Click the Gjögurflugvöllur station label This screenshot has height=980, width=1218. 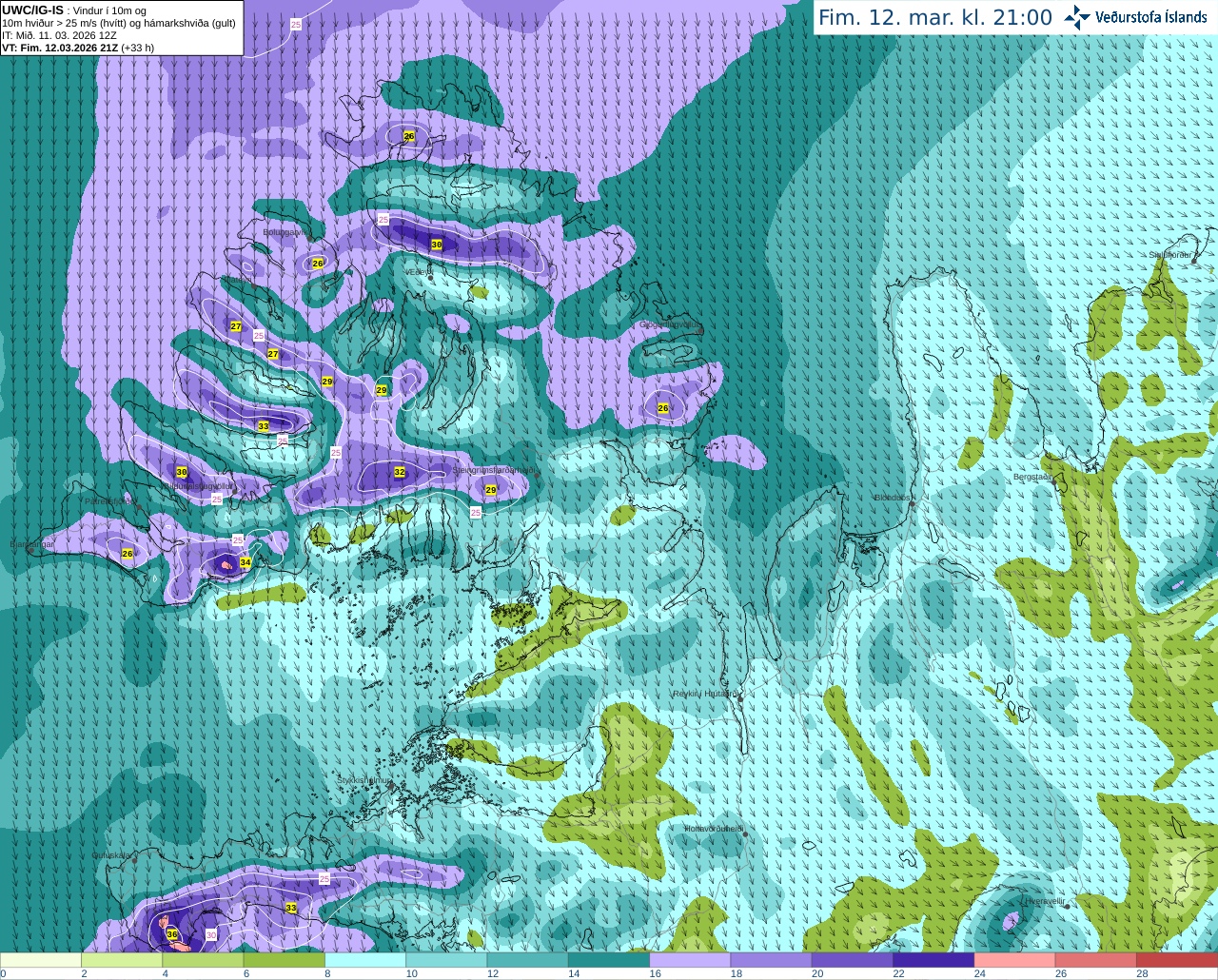(x=670, y=324)
